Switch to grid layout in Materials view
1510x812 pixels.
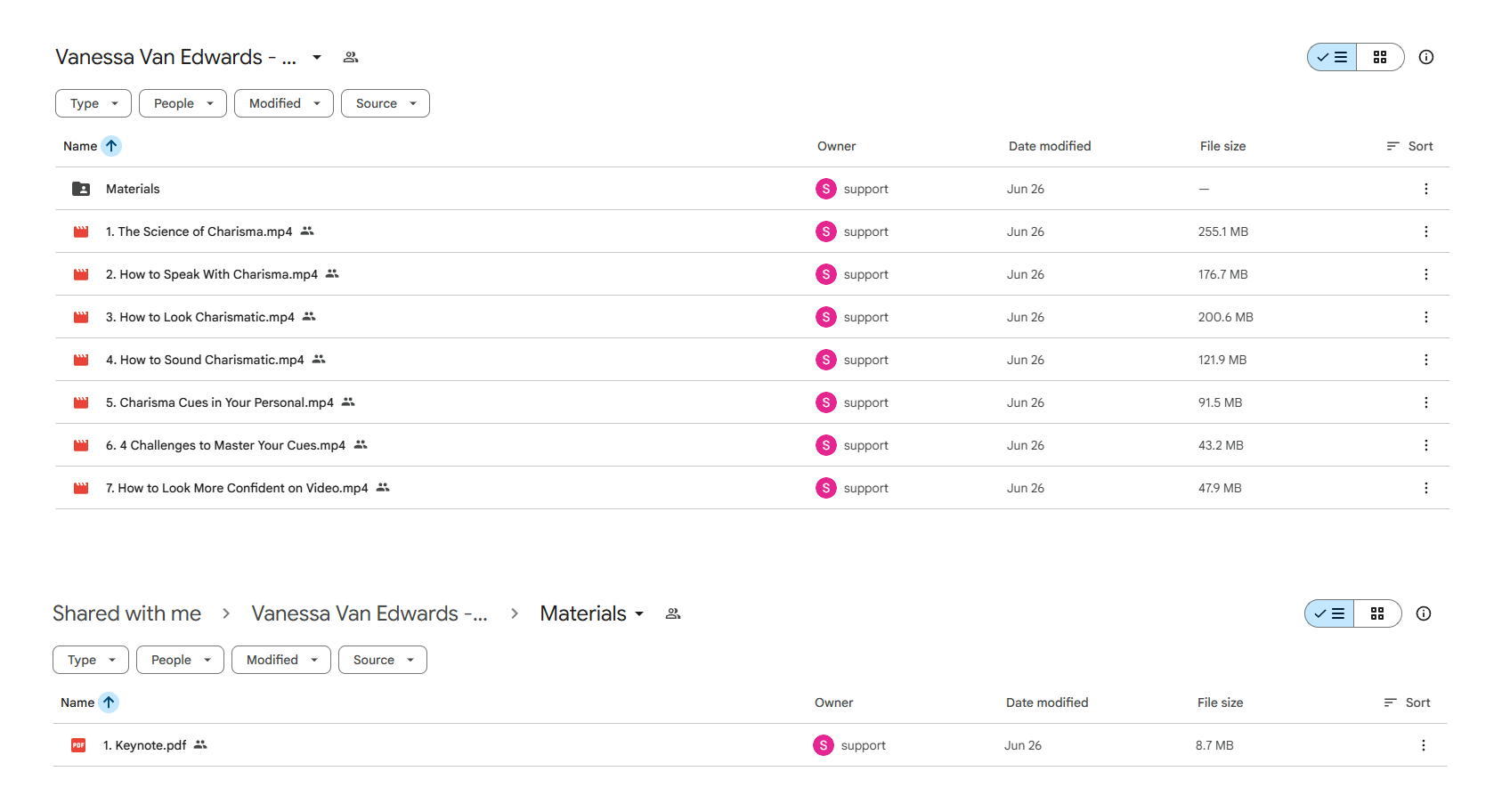click(1377, 613)
